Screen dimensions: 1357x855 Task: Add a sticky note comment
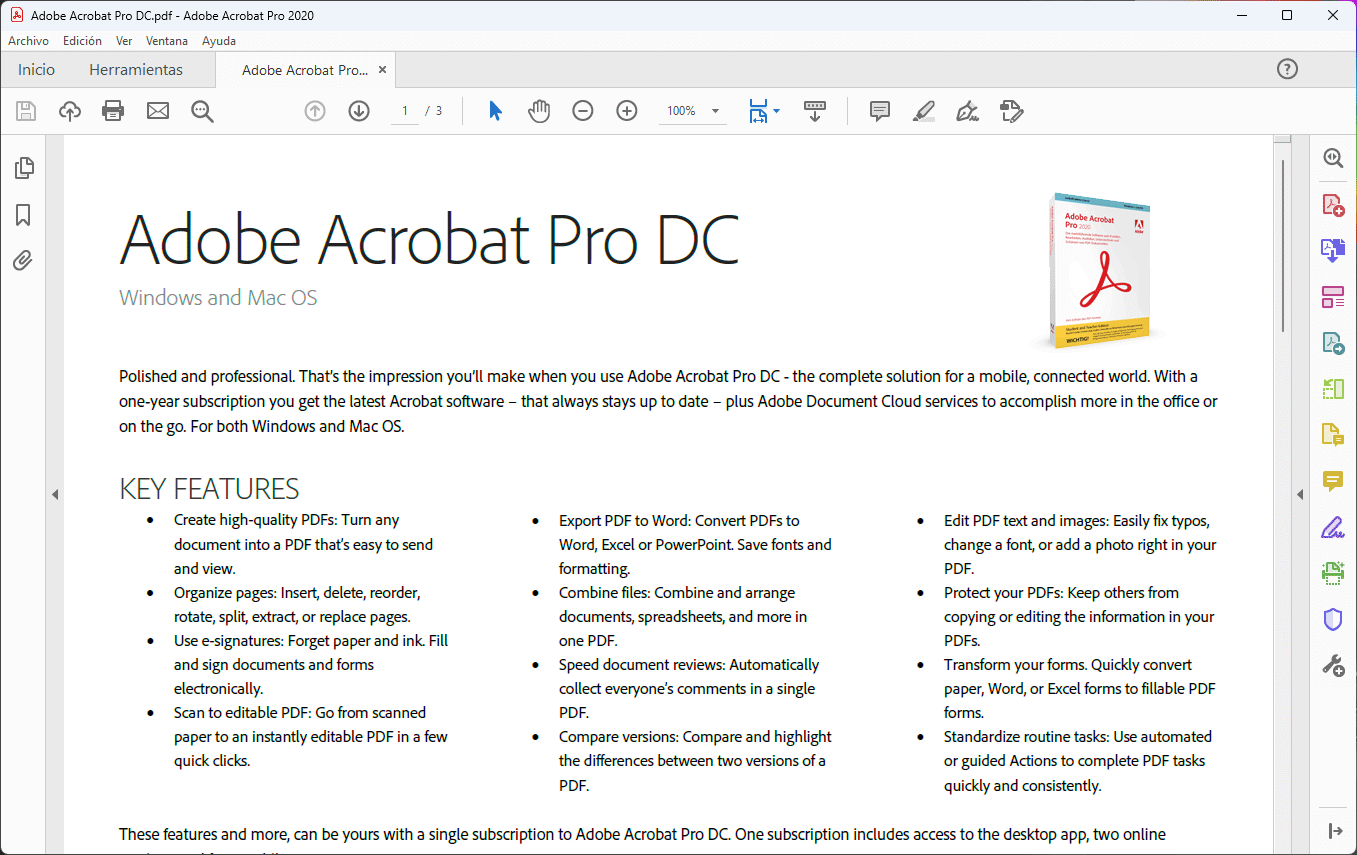tap(880, 111)
